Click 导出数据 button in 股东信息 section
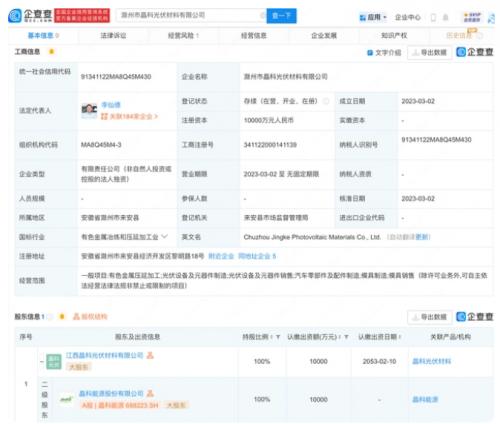This screenshot has height=424, width=500. (x=429, y=317)
